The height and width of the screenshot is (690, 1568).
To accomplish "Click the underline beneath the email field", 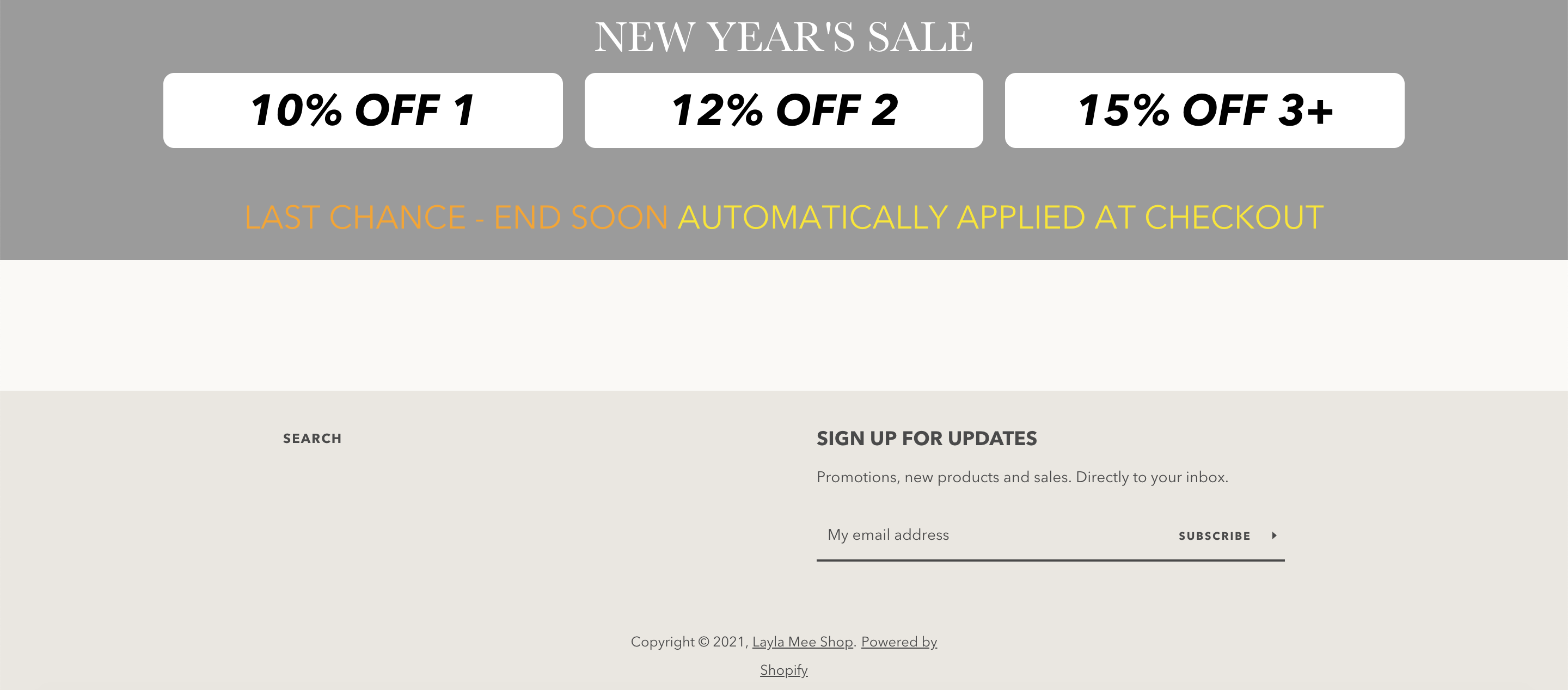I will [1050, 560].
